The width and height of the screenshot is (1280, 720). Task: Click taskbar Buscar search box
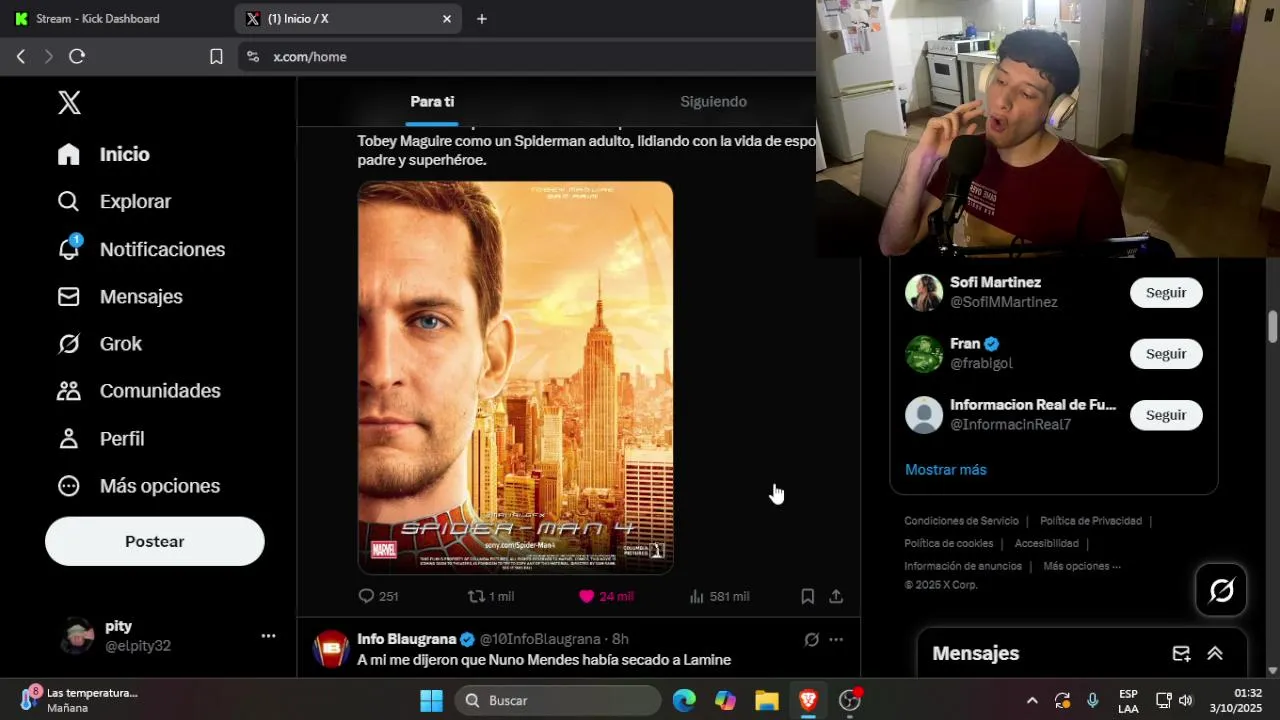coord(558,700)
